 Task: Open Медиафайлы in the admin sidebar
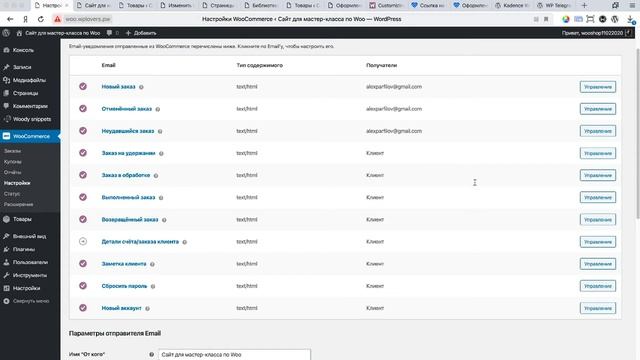(x=30, y=80)
